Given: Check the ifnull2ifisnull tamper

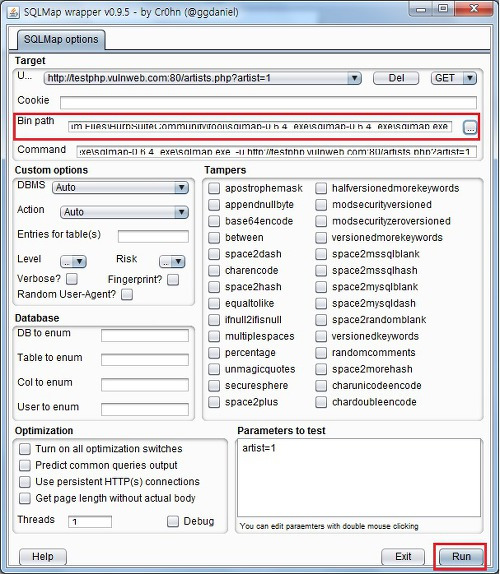Looking at the screenshot, I should (x=214, y=320).
